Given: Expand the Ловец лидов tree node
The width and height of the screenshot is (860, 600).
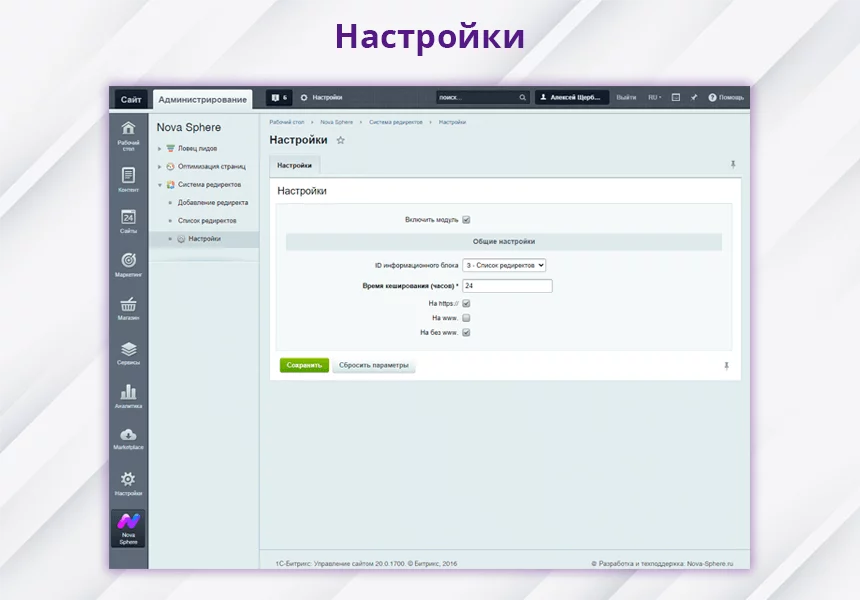Looking at the screenshot, I should [x=159, y=148].
